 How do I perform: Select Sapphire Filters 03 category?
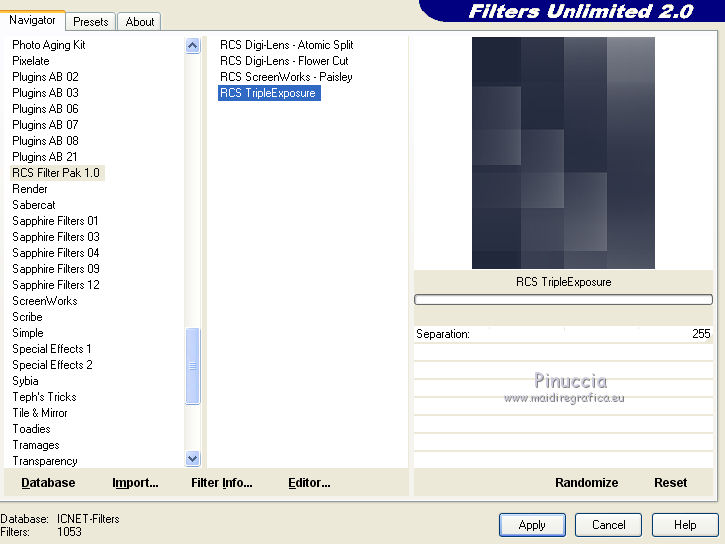55,237
